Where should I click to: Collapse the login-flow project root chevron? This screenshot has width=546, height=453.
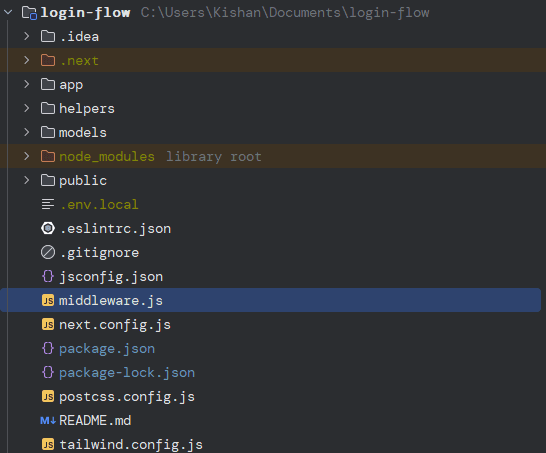pyautogui.click(x=8, y=13)
